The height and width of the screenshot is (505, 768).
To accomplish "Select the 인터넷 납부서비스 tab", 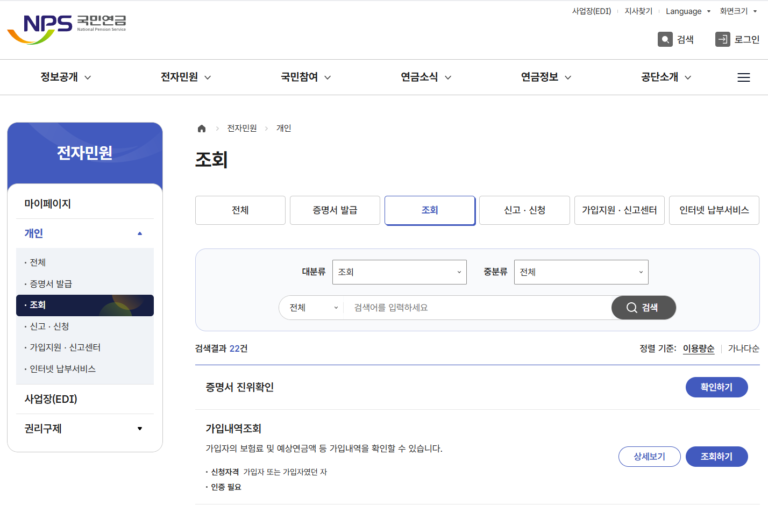I will 714,210.
